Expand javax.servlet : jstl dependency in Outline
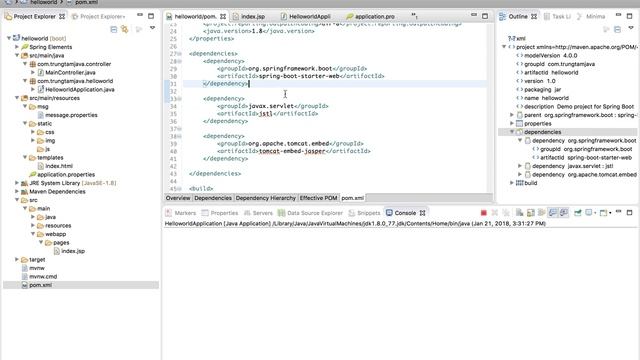The image size is (640, 360). point(520,166)
